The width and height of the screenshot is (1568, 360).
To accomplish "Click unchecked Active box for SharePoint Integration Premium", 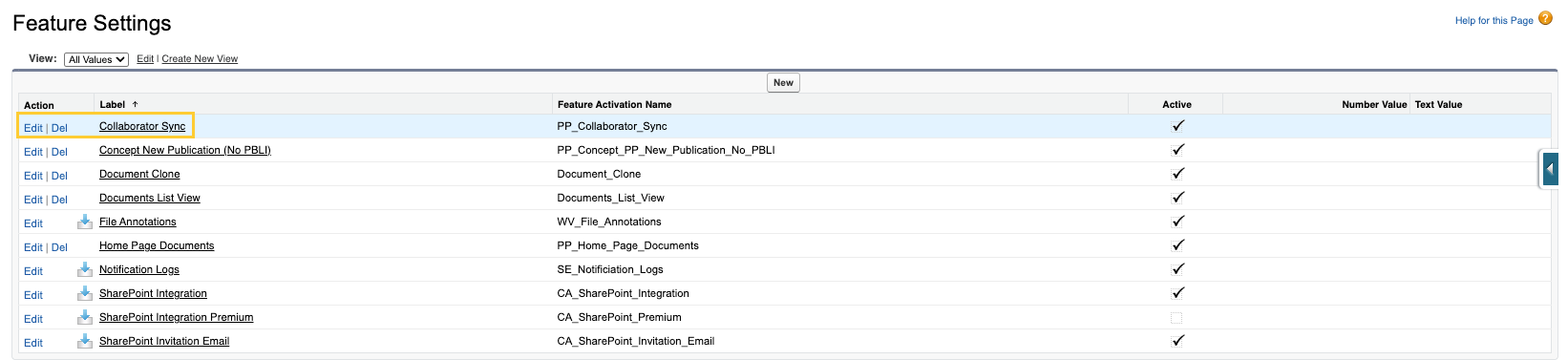I will coord(1176,318).
